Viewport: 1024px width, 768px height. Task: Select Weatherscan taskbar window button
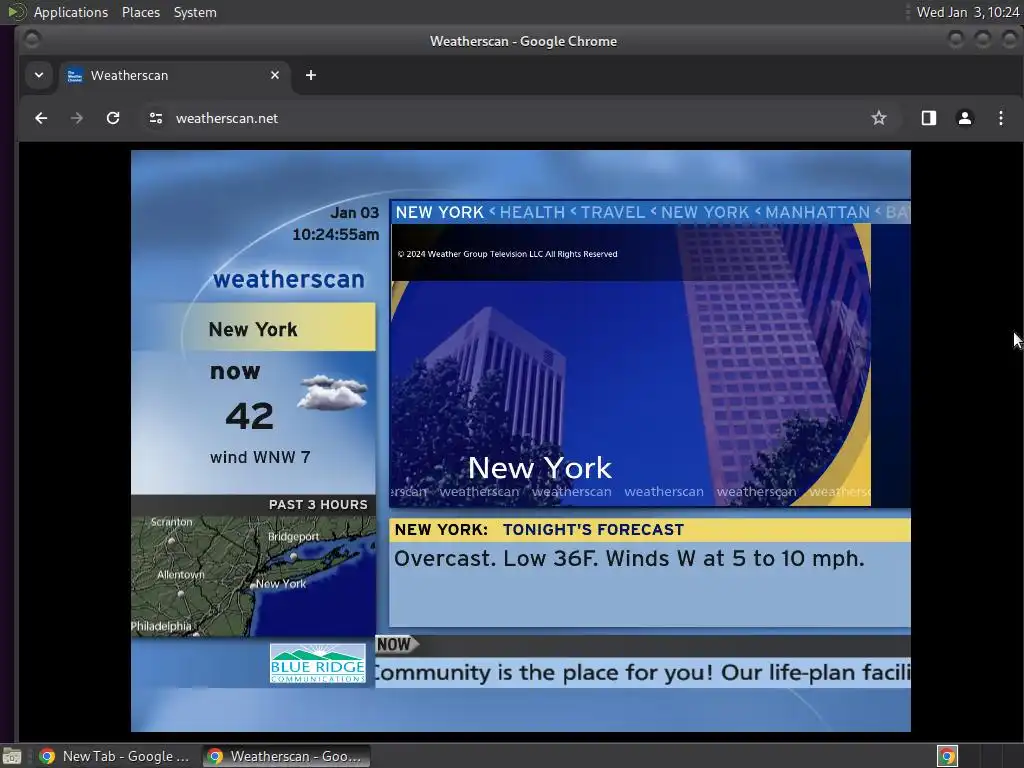click(x=285, y=756)
